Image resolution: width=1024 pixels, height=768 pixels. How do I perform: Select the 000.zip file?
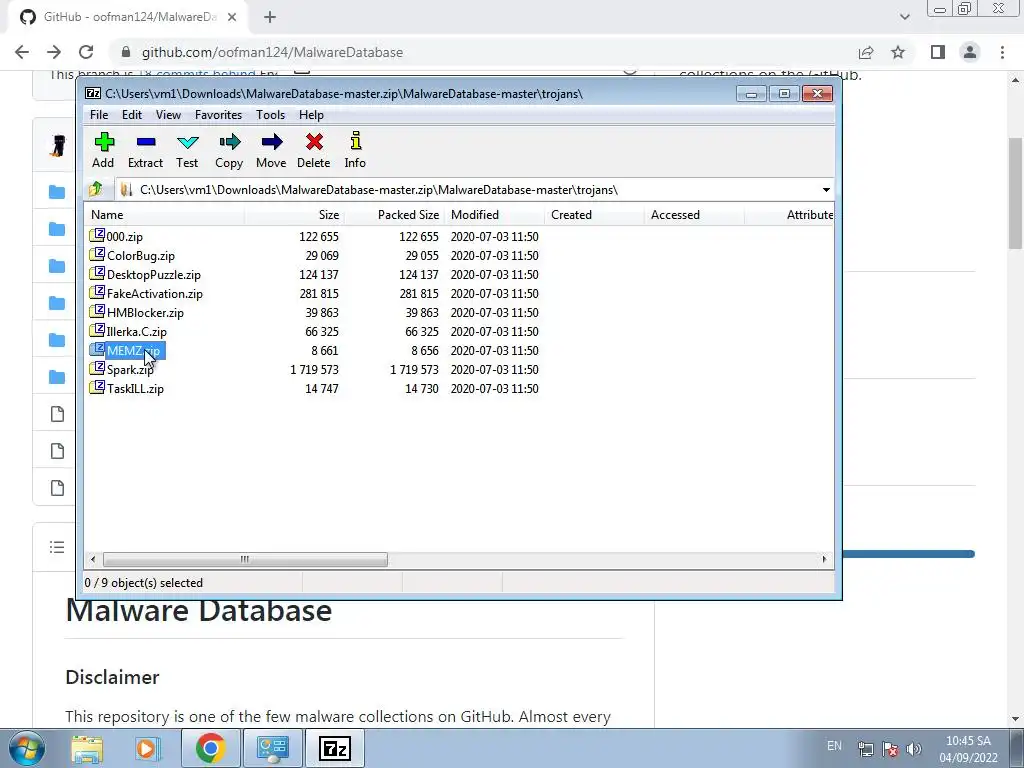124,236
